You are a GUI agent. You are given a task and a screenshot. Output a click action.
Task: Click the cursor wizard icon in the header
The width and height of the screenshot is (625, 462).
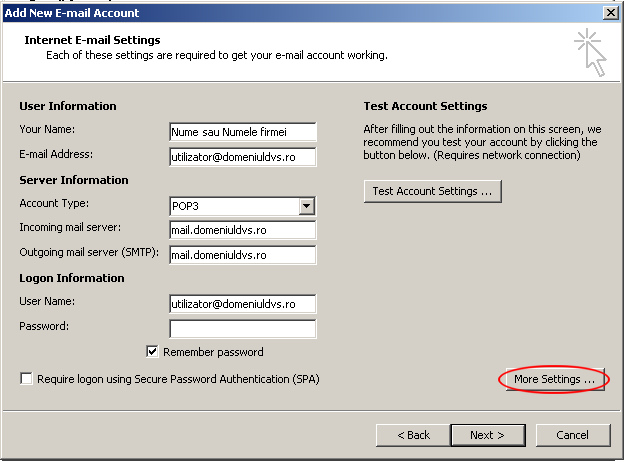[x=591, y=52]
